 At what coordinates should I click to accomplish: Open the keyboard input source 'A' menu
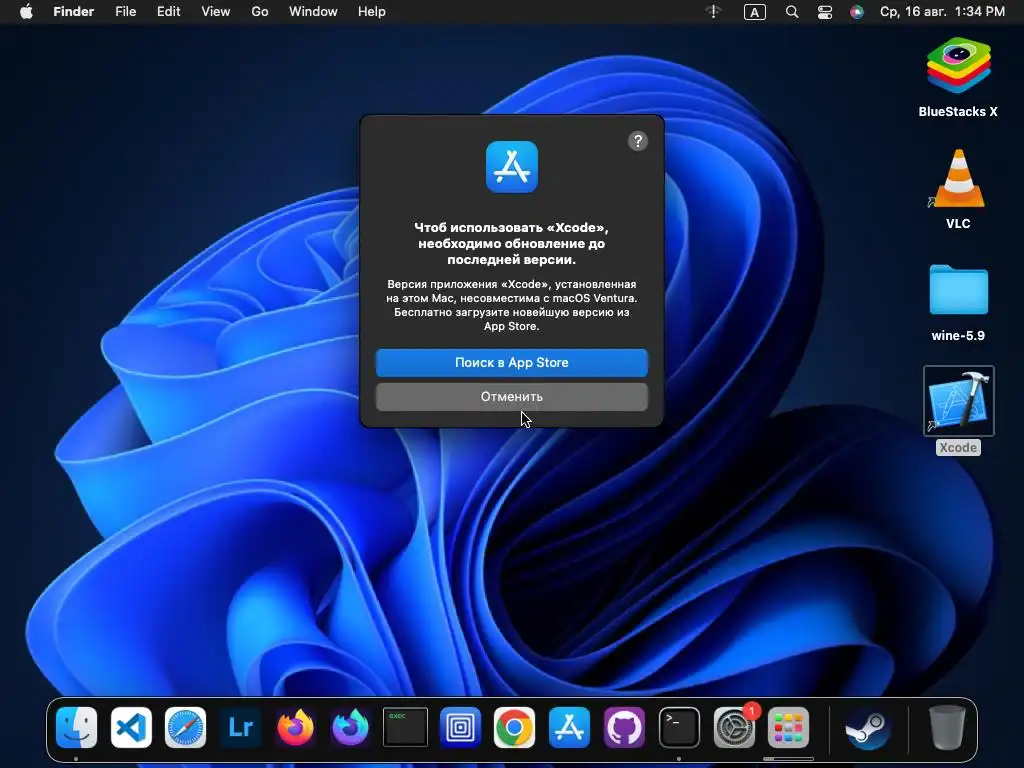[x=754, y=12]
